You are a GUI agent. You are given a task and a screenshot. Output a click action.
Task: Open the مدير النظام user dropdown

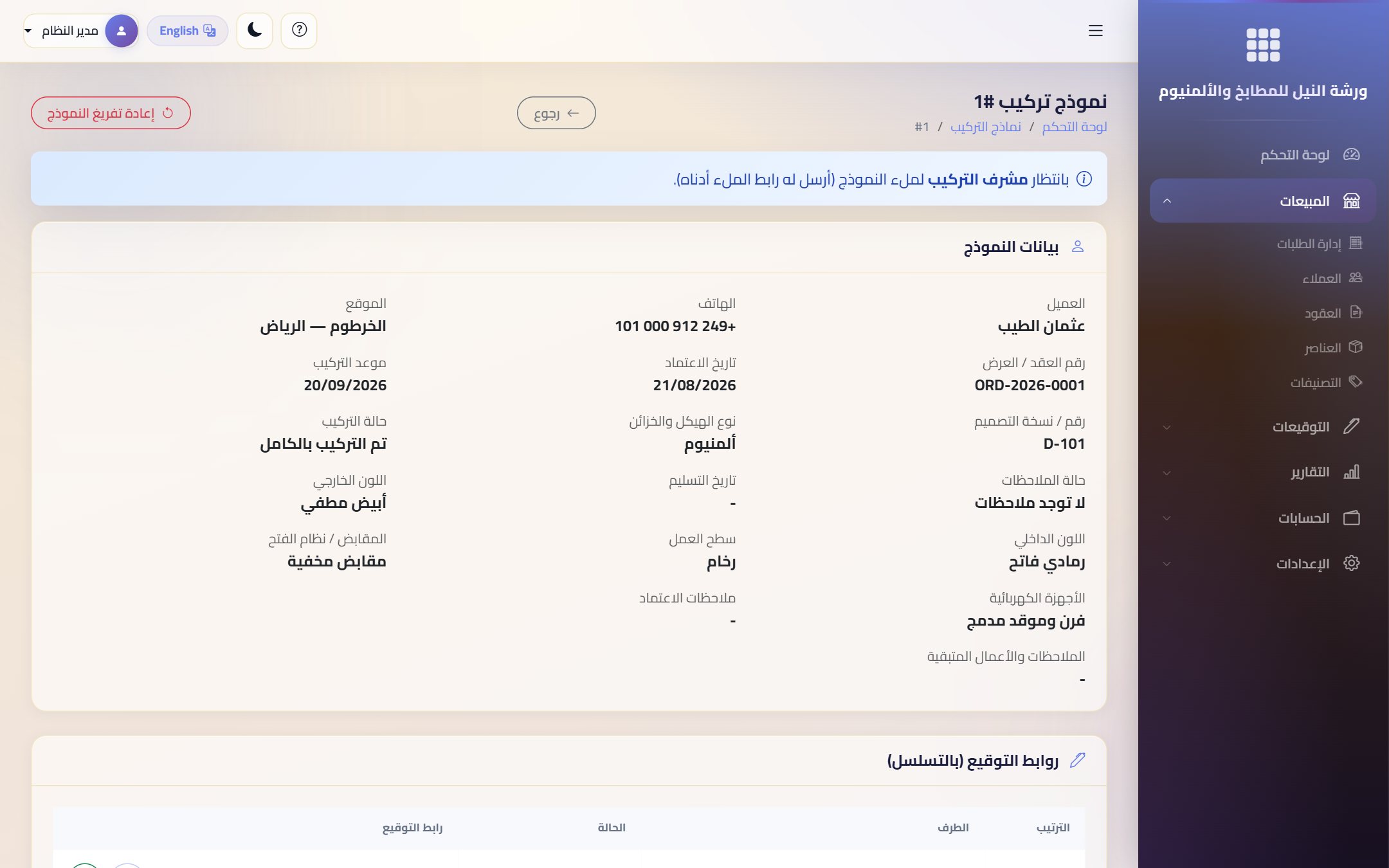[x=81, y=31]
